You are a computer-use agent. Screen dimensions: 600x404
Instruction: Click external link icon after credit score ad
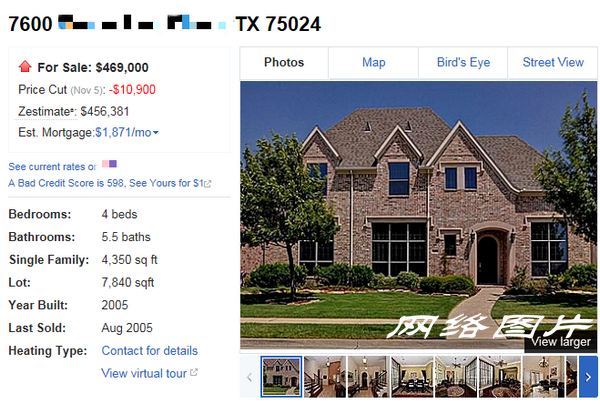click(208, 184)
